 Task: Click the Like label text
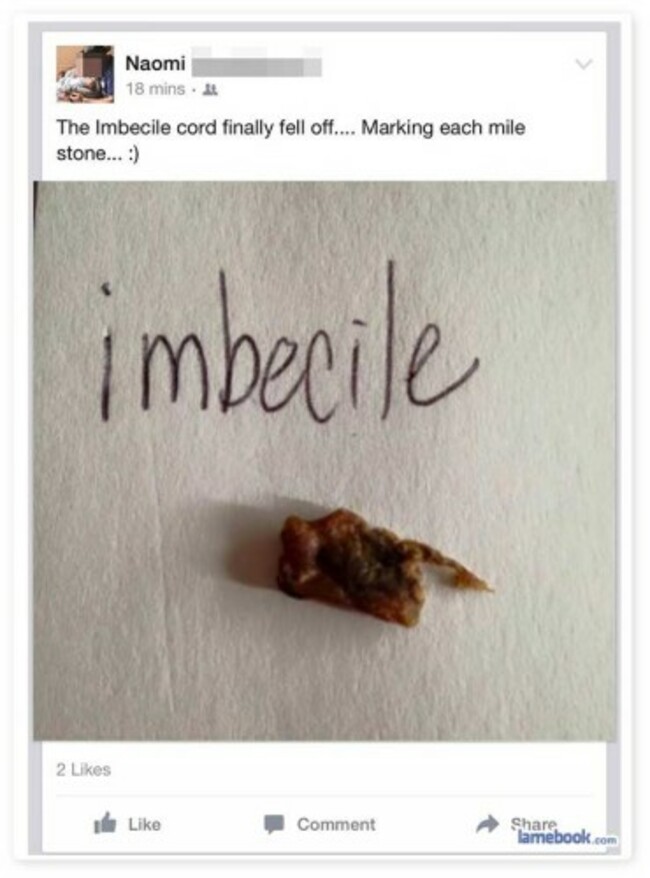click(x=144, y=824)
